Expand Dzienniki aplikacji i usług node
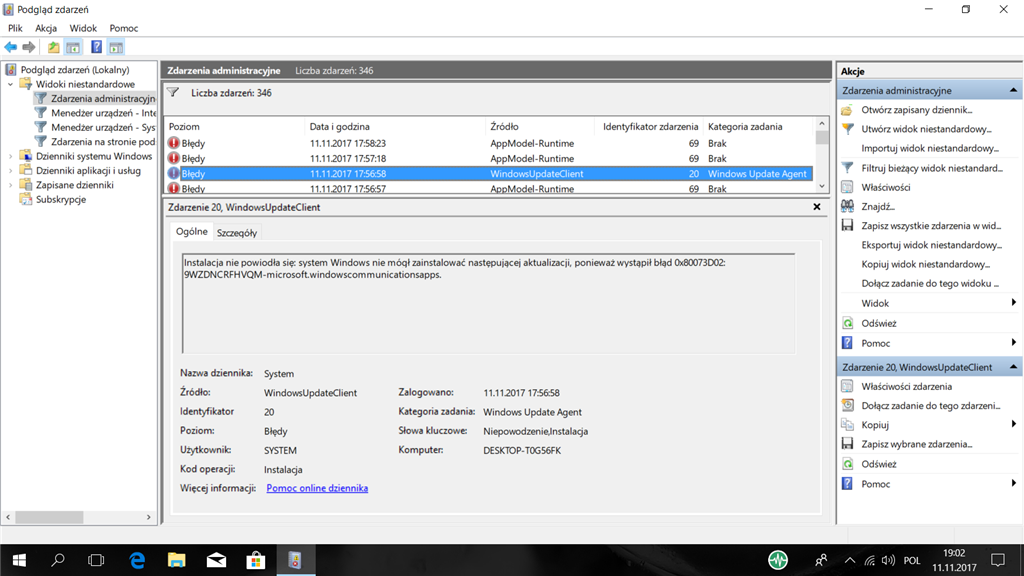The image size is (1024, 576). pos(10,170)
